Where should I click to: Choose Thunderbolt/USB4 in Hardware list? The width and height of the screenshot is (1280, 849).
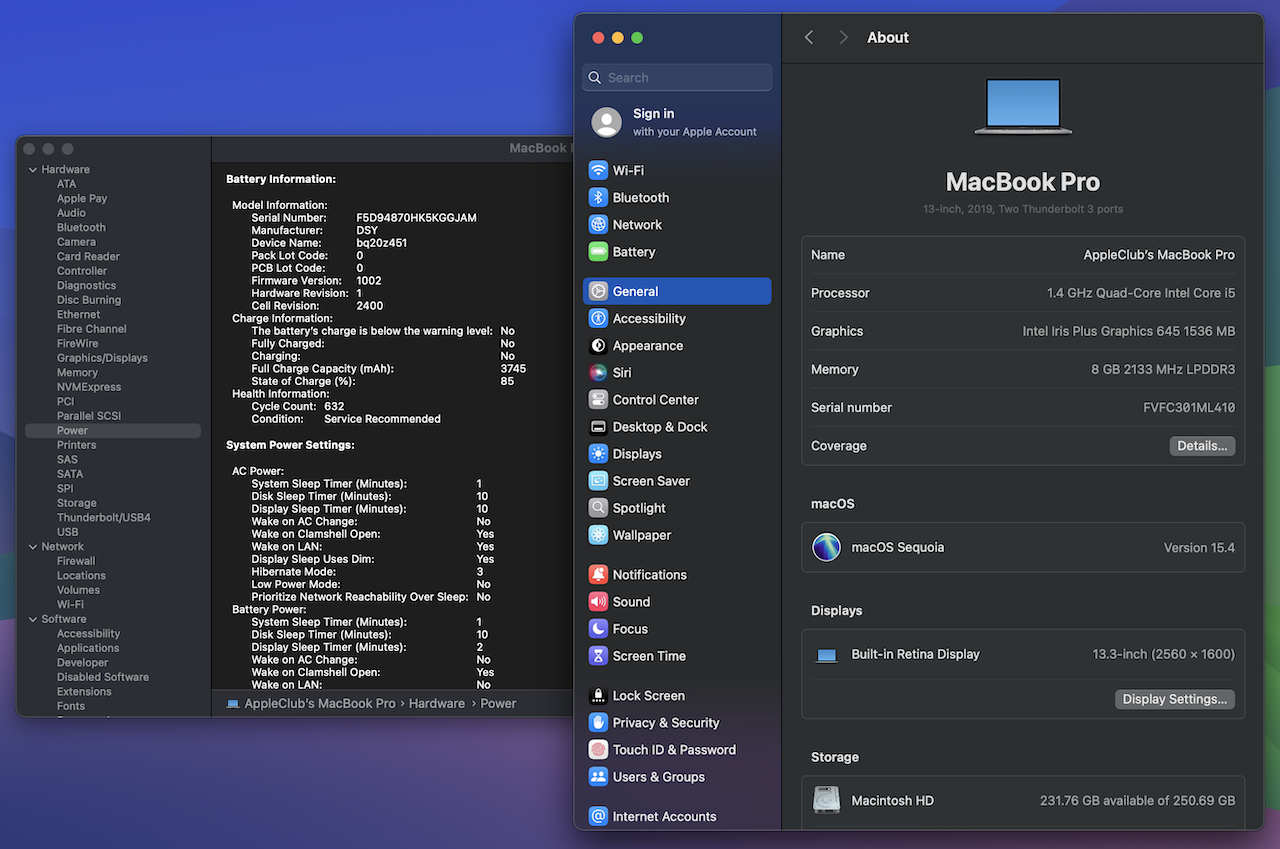[104, 517]
